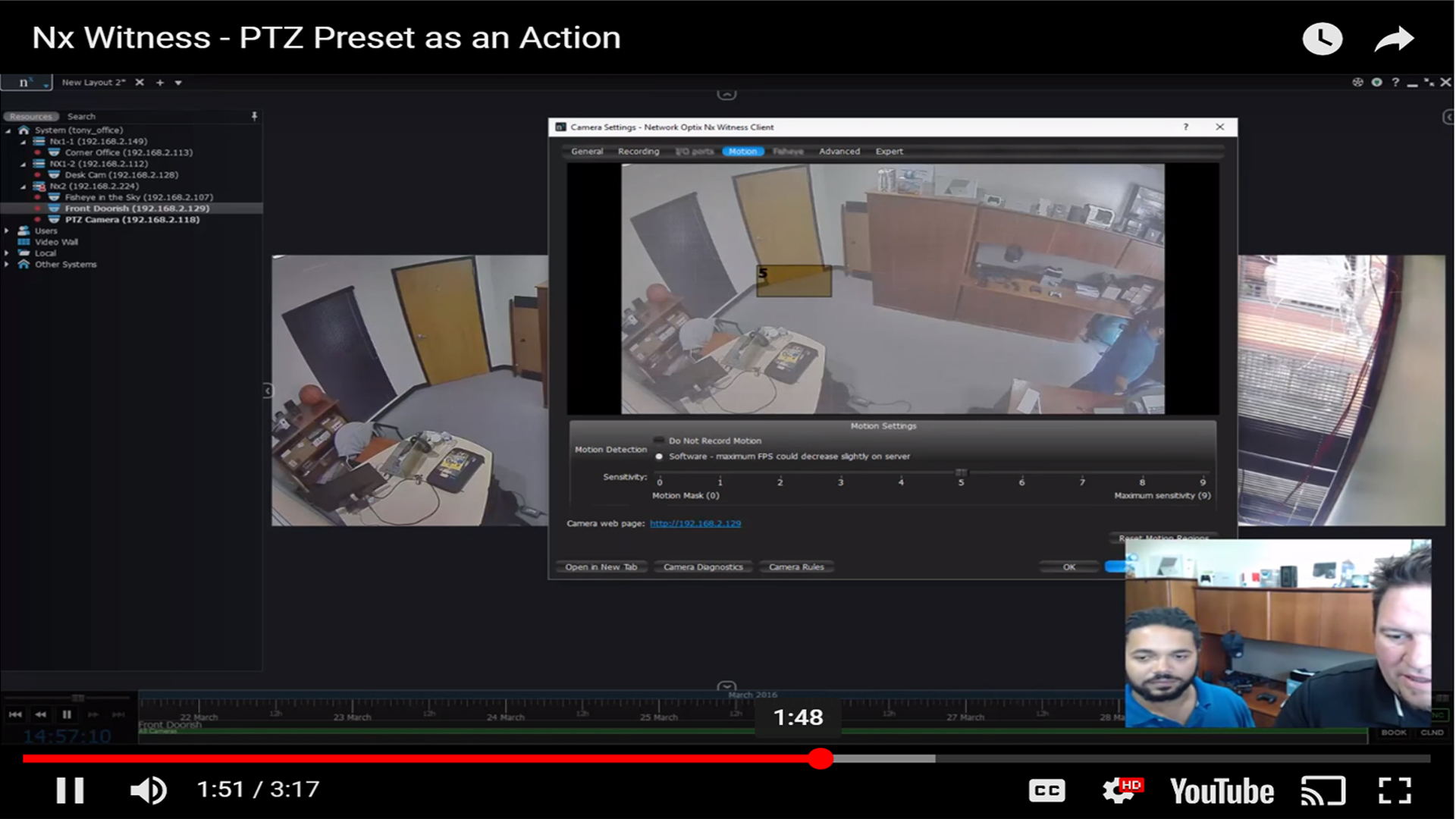This screenshot has height=819, width=1456.
Task: Open camera web page link 192.168.2.129
Action: tap(695, 524)
